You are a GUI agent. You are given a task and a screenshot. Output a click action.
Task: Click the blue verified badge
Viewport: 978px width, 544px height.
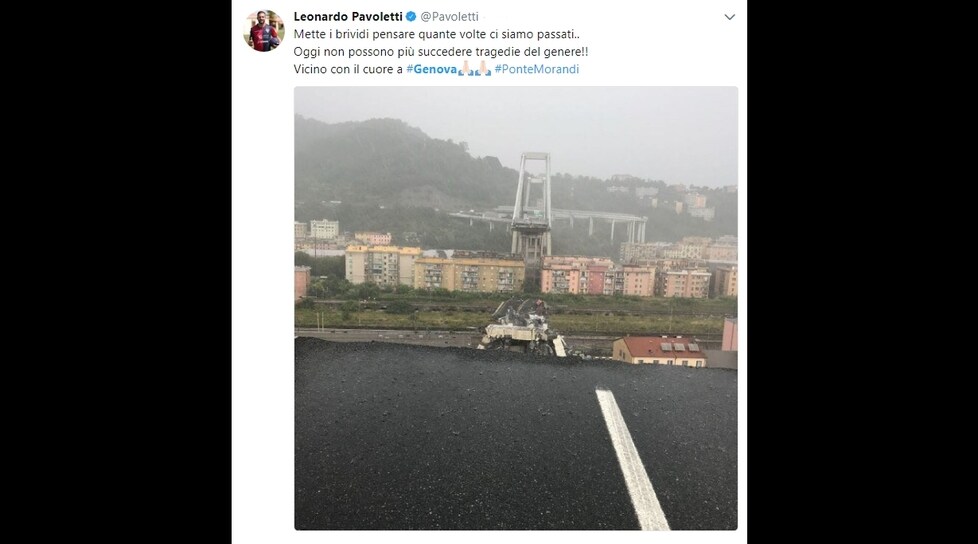coord(411,16)
